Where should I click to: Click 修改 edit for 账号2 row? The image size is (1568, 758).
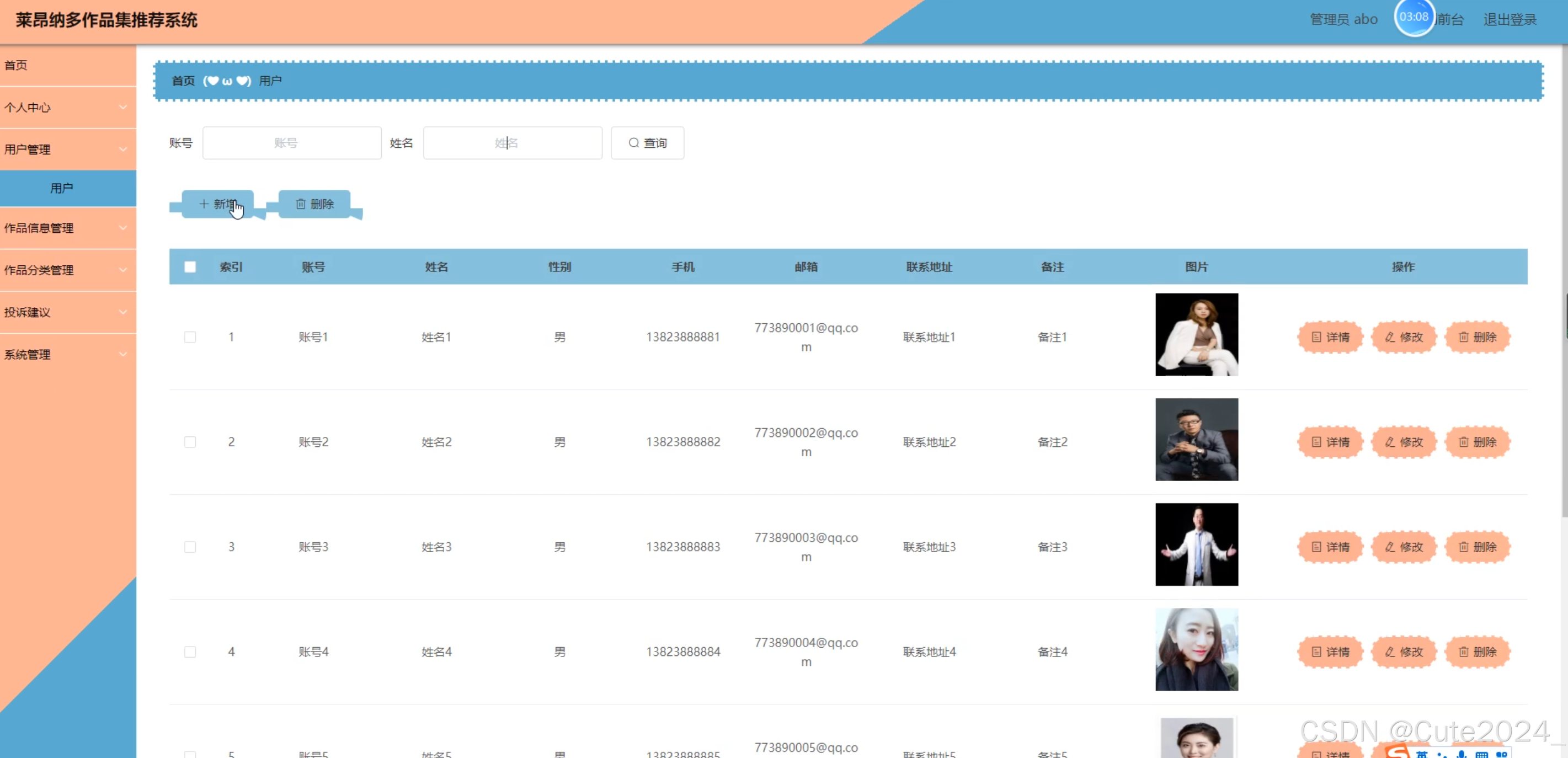(1404, 442)
